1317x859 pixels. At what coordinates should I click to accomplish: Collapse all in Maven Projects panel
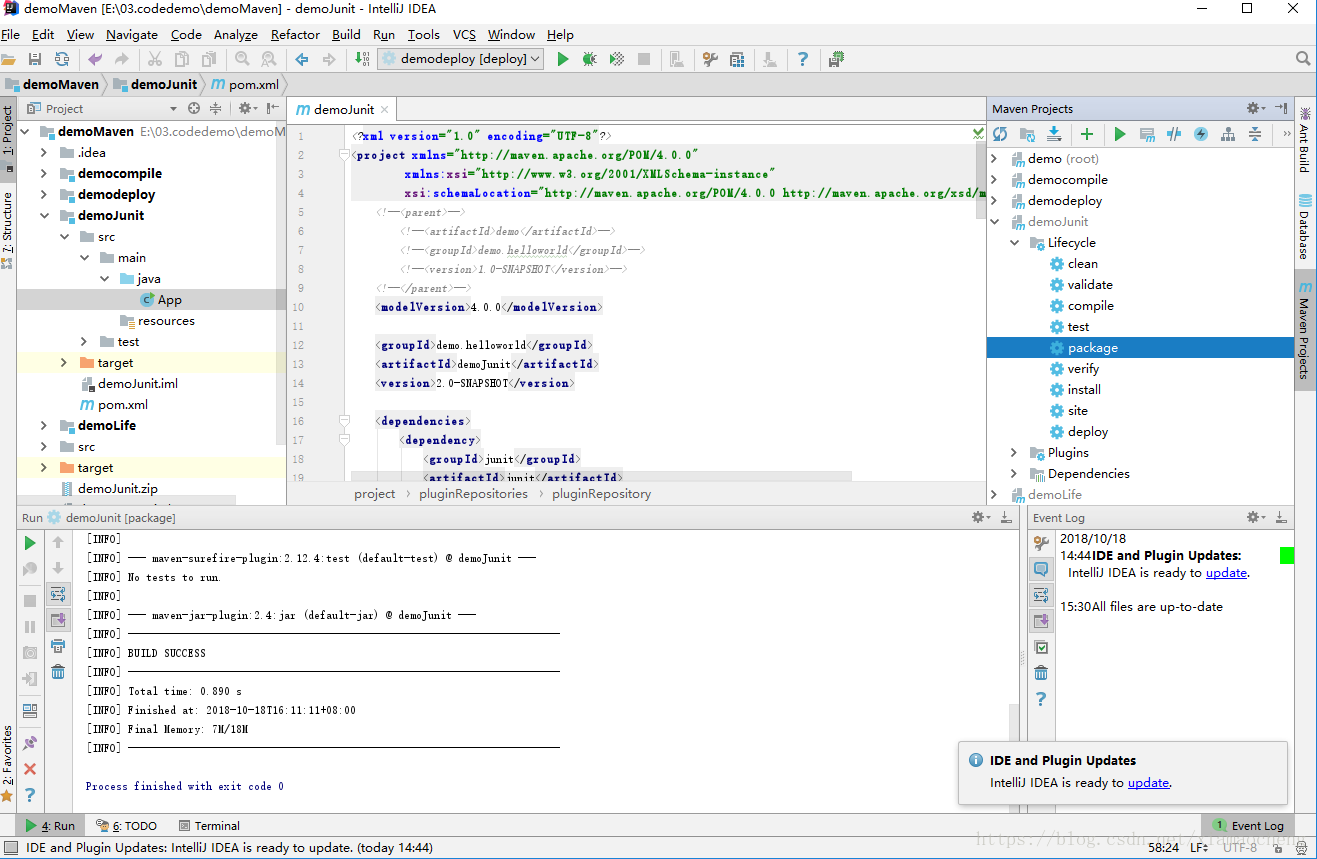[x=1255, y=134]
